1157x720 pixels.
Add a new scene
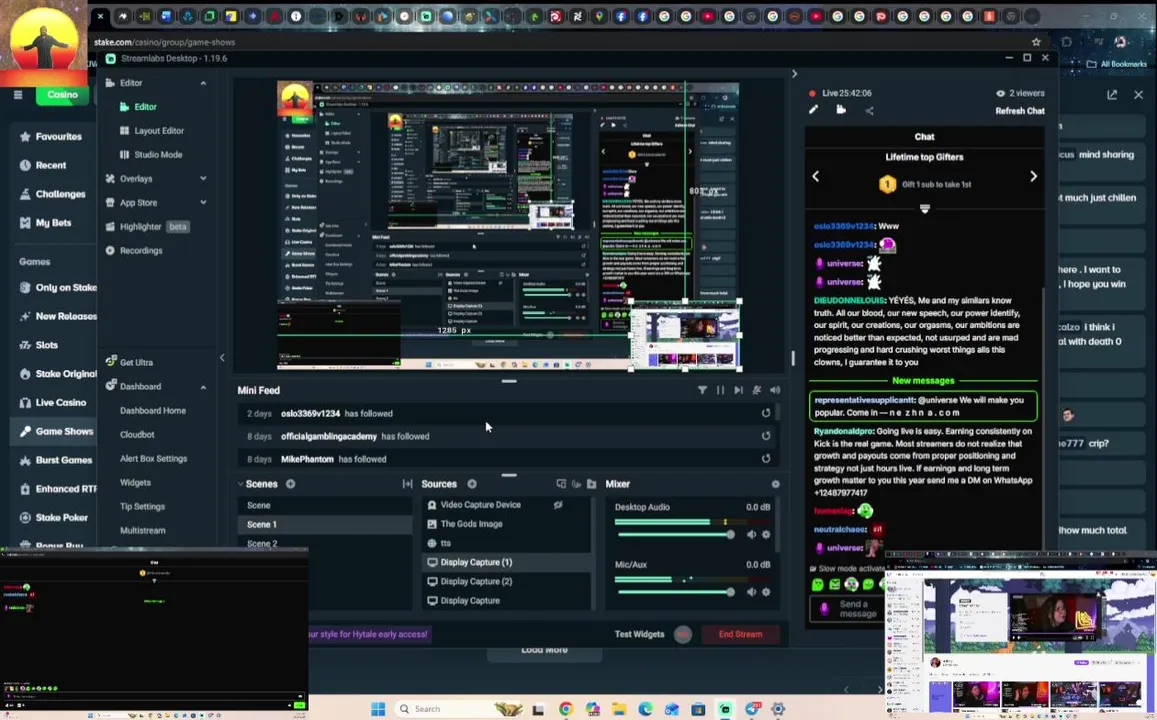[x=291, y=485]
